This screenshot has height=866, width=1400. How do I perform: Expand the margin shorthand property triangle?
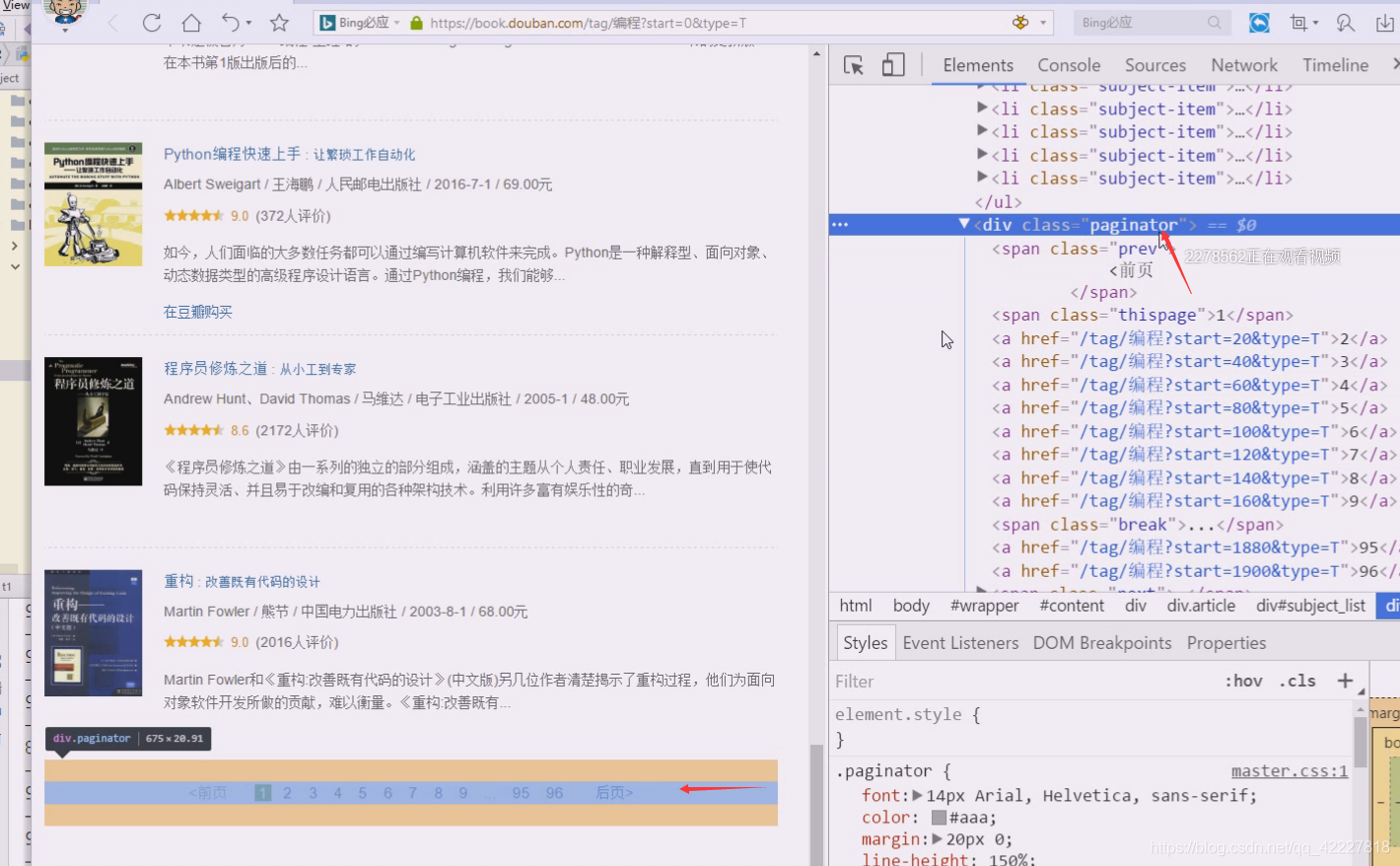pos(937,839)
